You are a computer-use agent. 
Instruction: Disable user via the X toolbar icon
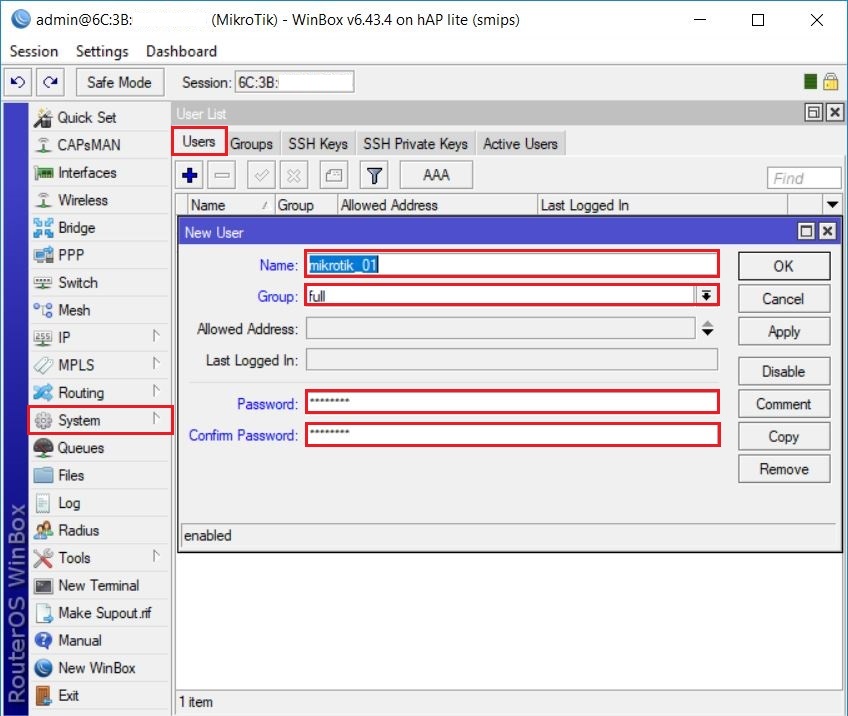(x=293, y=174)
